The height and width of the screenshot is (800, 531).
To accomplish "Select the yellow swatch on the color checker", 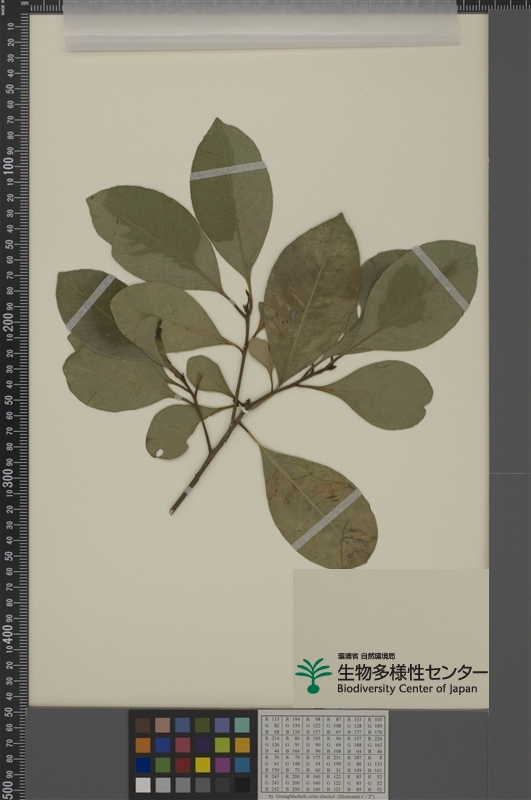I will [x=203, y=764].
